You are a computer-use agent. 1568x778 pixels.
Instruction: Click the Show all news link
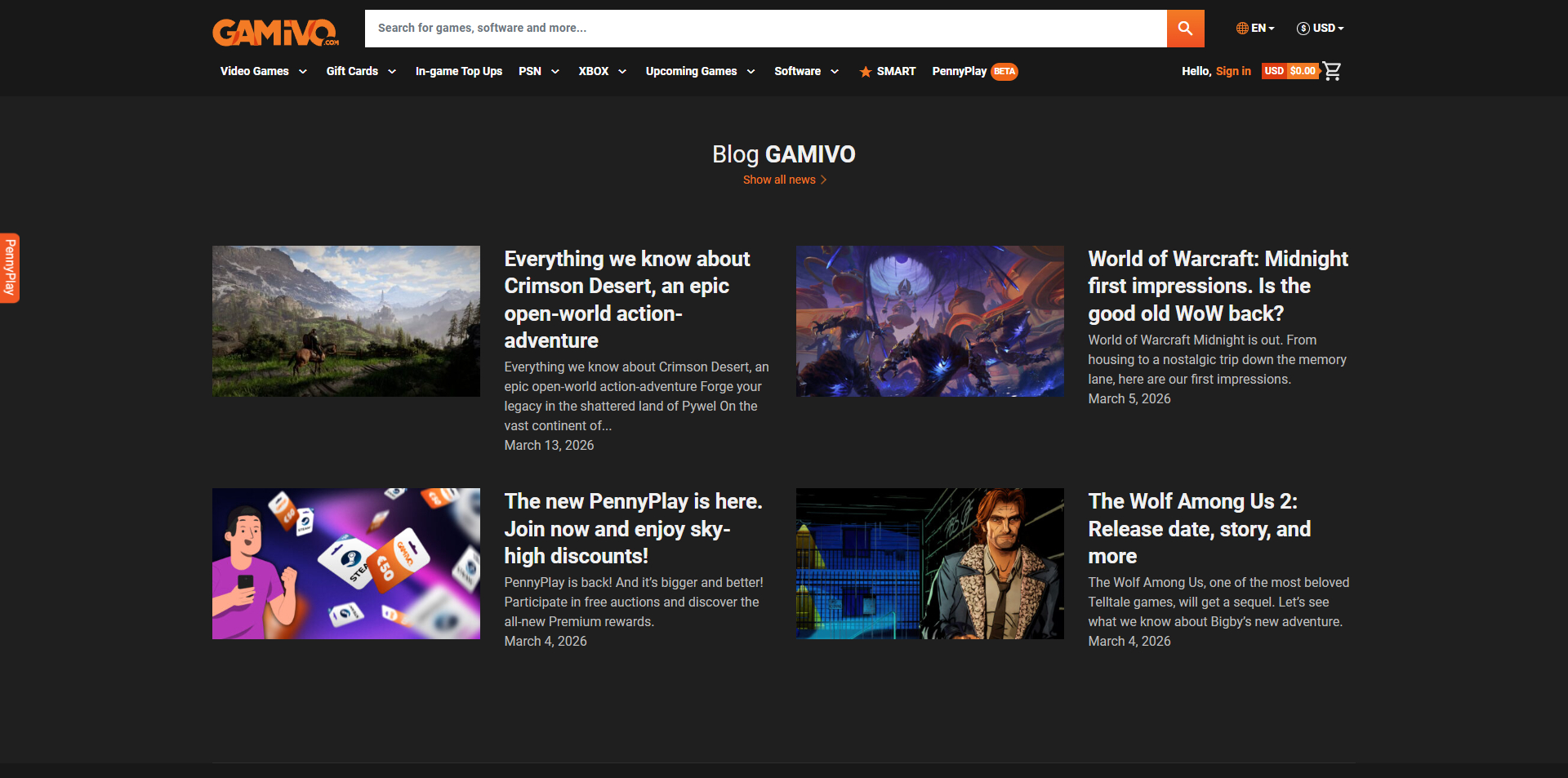coord(779,180)
